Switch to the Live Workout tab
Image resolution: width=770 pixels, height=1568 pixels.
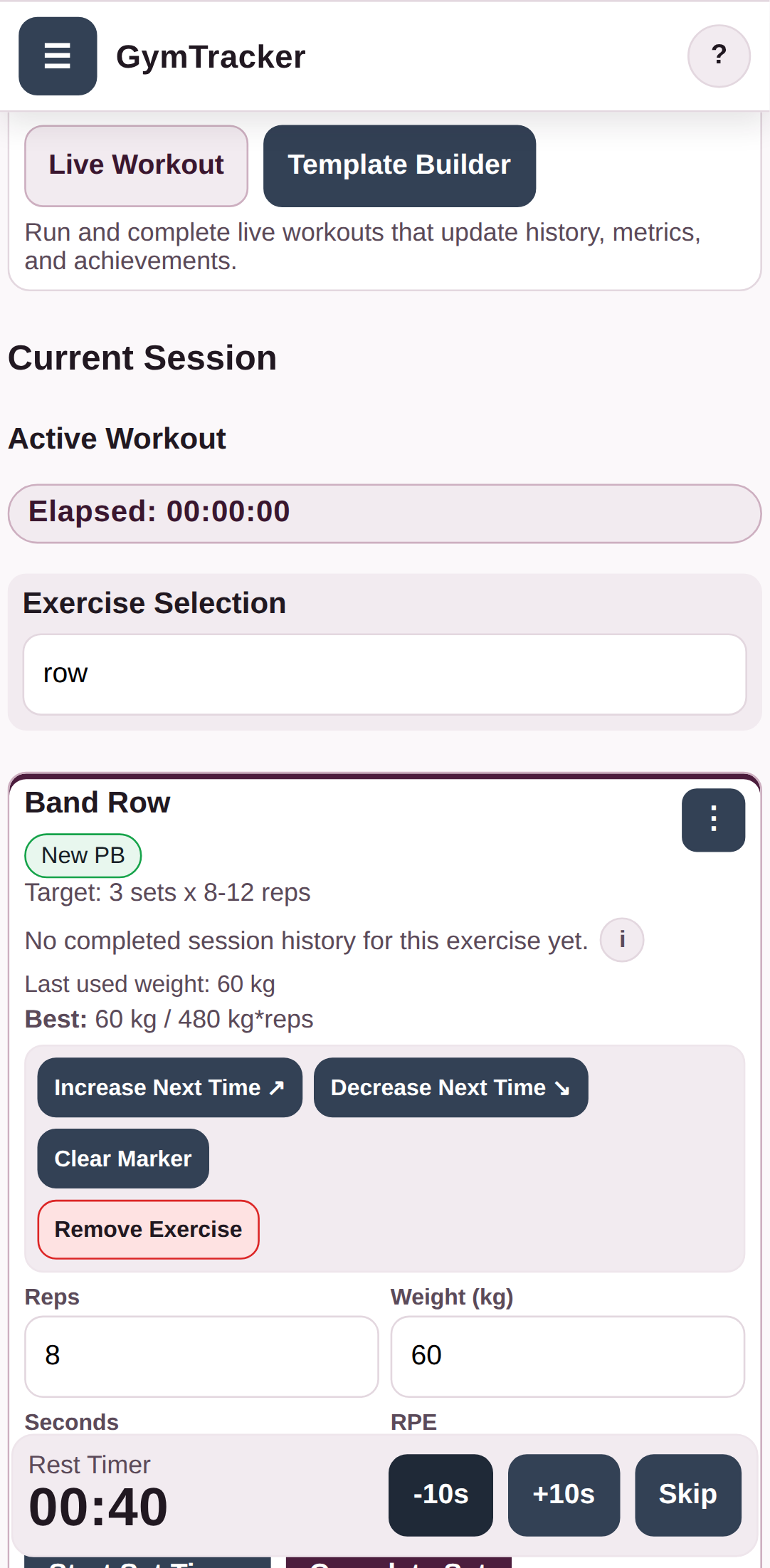pos(136,164)
